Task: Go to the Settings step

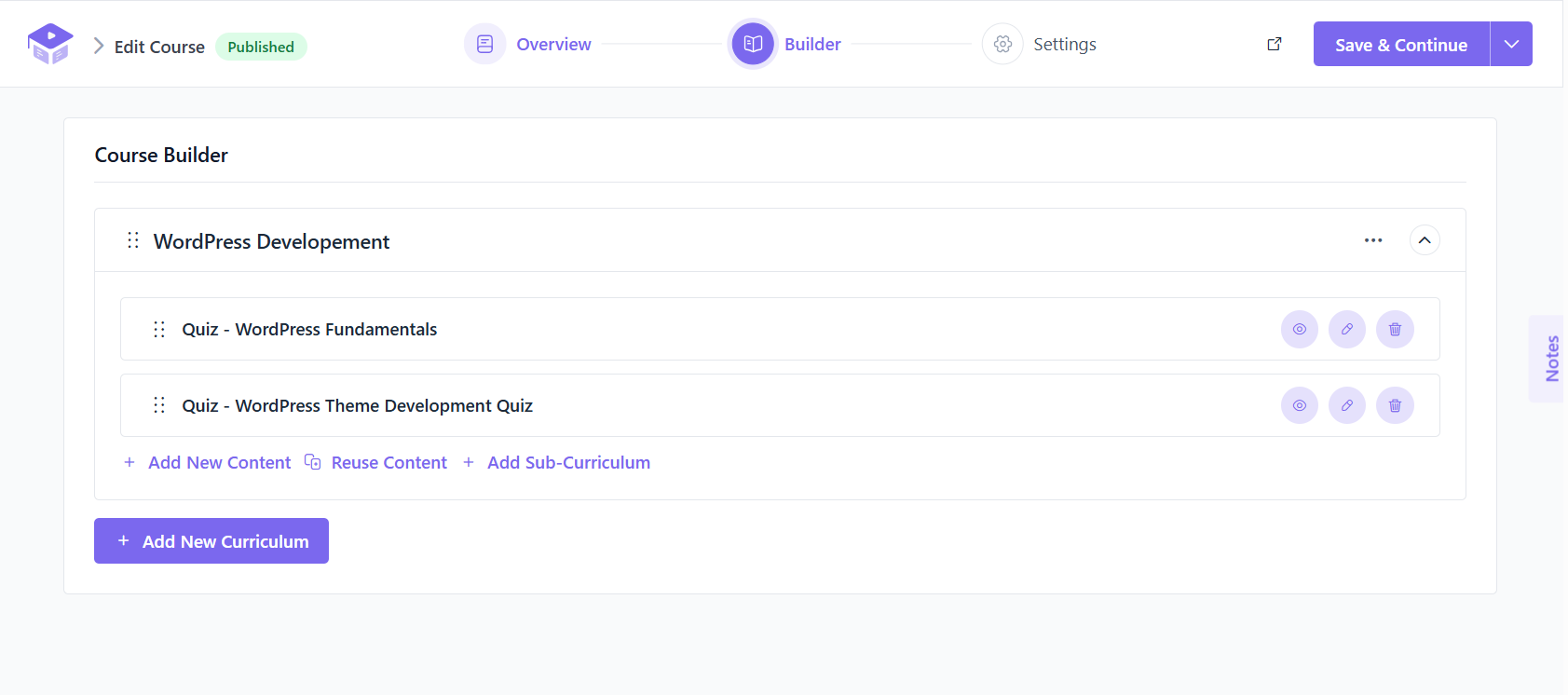Action: pyautogui.click(x=1040, y=44)
